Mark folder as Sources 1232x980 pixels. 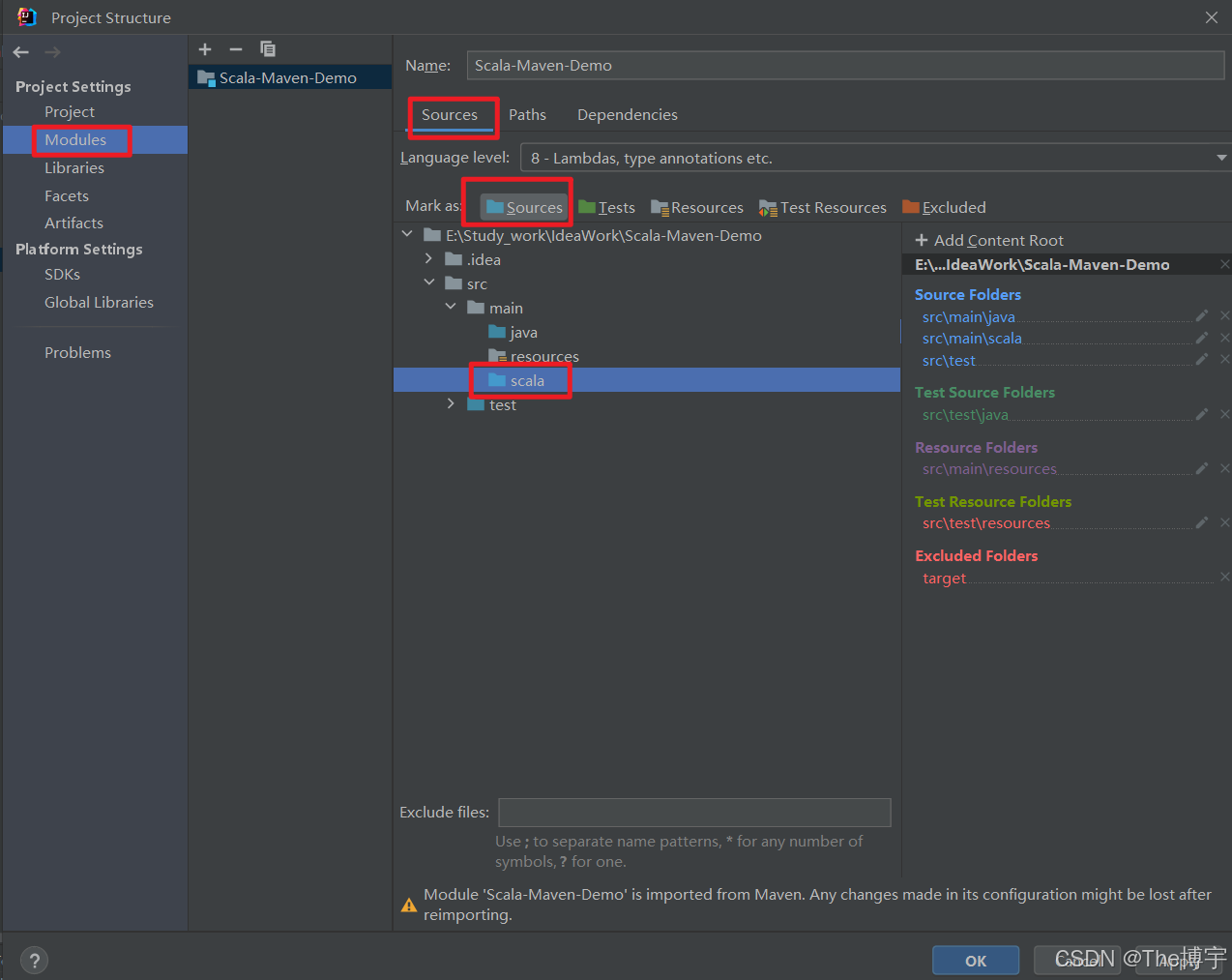pyautogui.click(x=524, y=207)
